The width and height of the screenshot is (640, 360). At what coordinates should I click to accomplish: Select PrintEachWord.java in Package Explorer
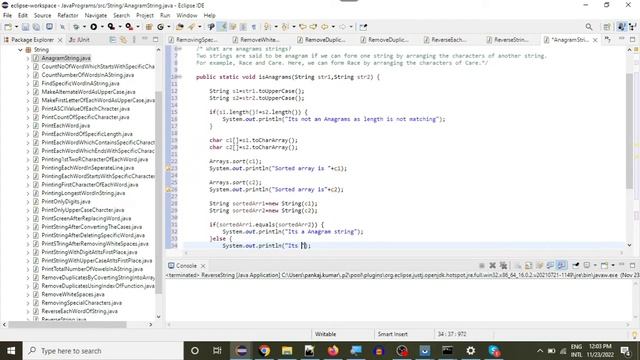click(66, 126)
